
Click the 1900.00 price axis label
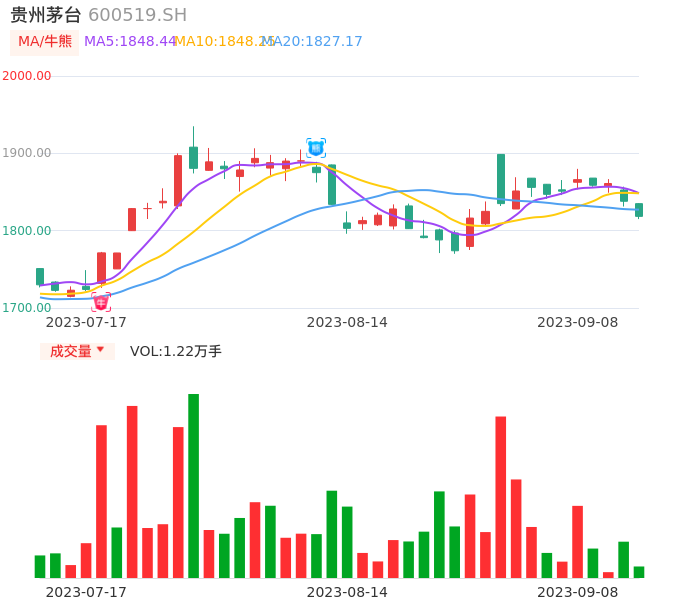(27, 153)
